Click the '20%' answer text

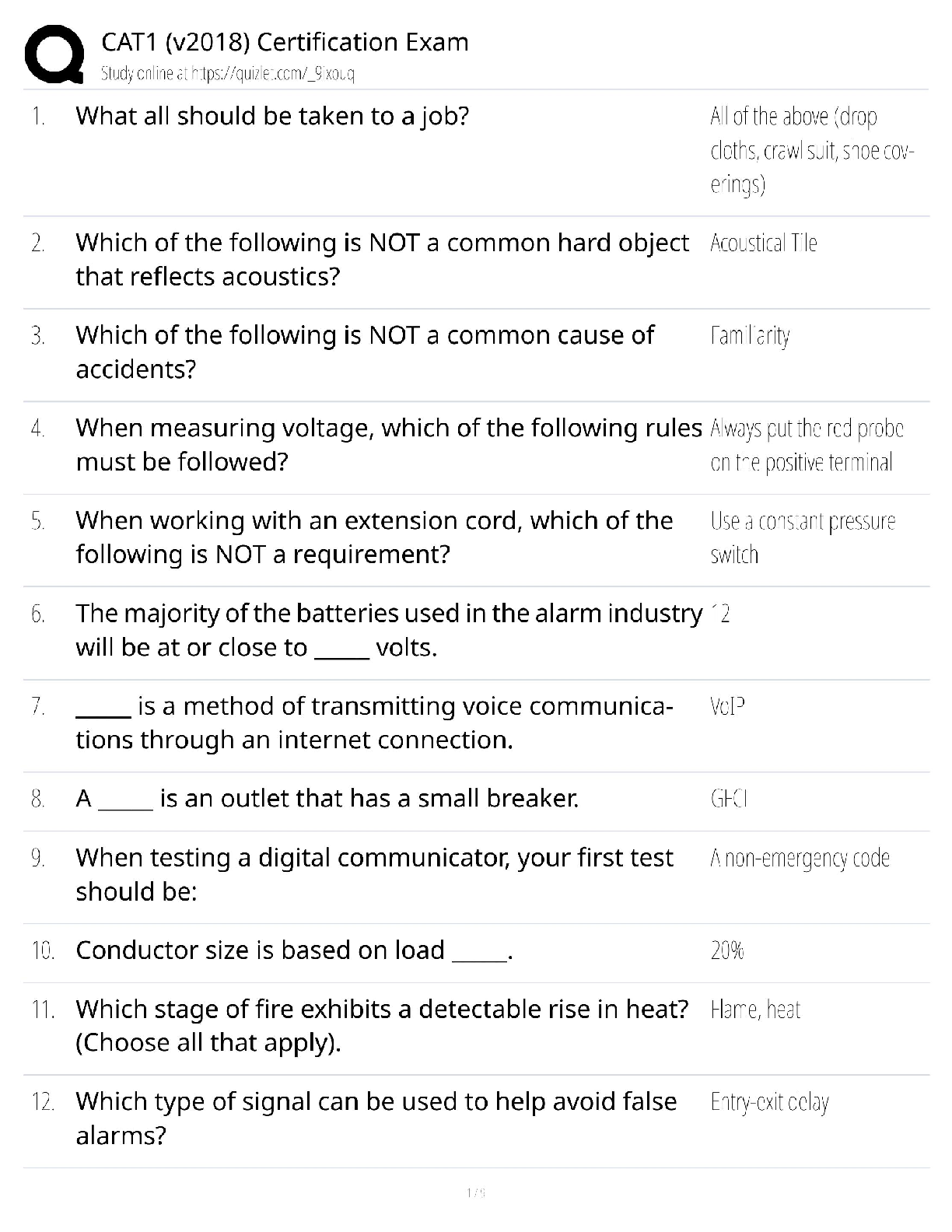click(727, 950)
